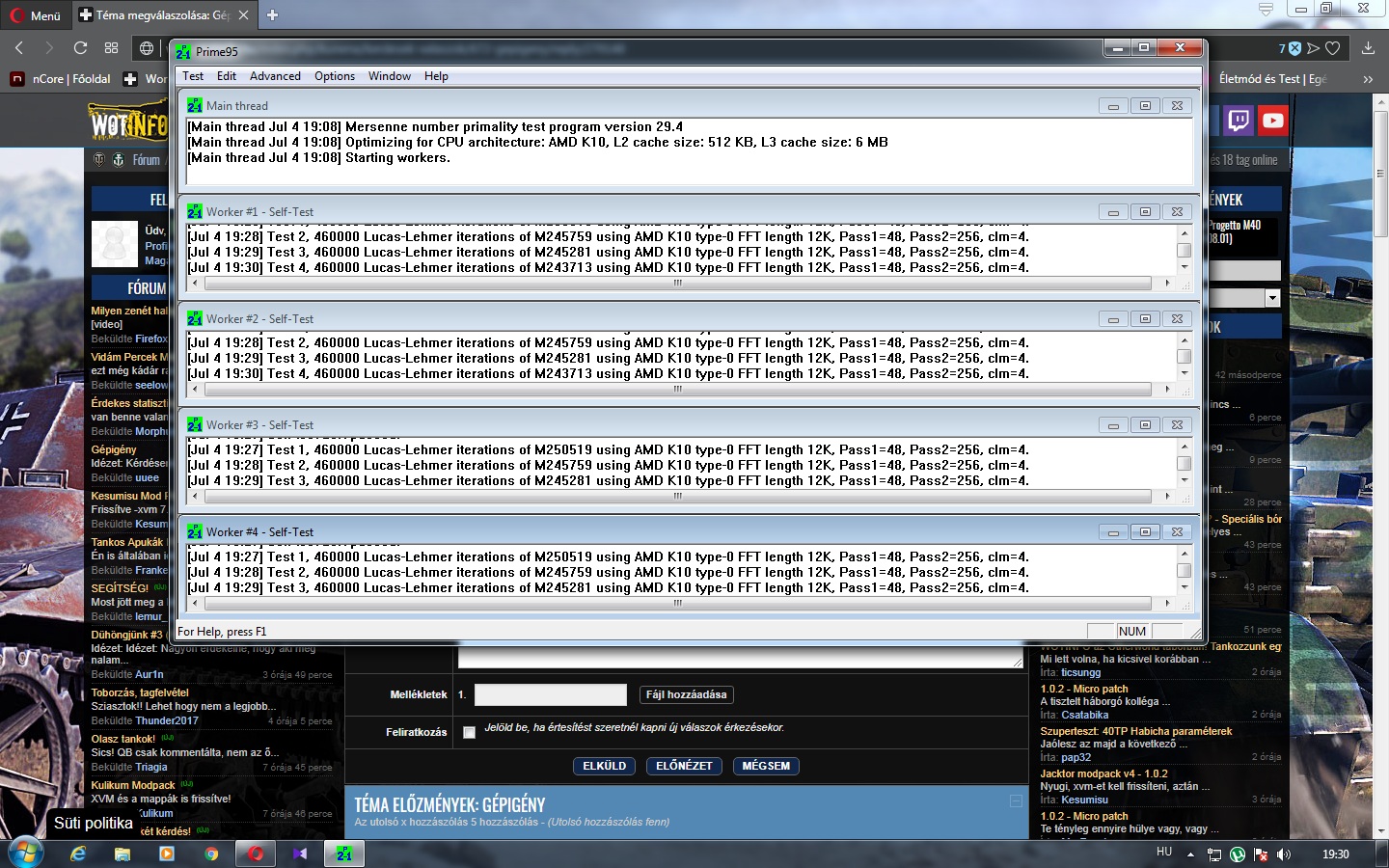Click the Worker #3 Self-Test window icon

point(195,424)
